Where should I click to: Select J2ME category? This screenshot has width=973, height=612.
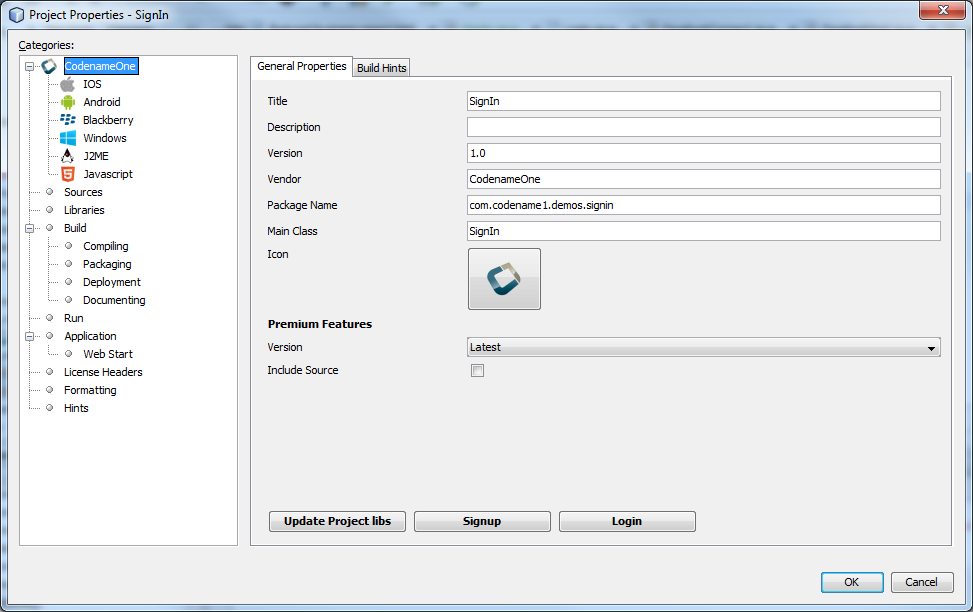[96, 156]
